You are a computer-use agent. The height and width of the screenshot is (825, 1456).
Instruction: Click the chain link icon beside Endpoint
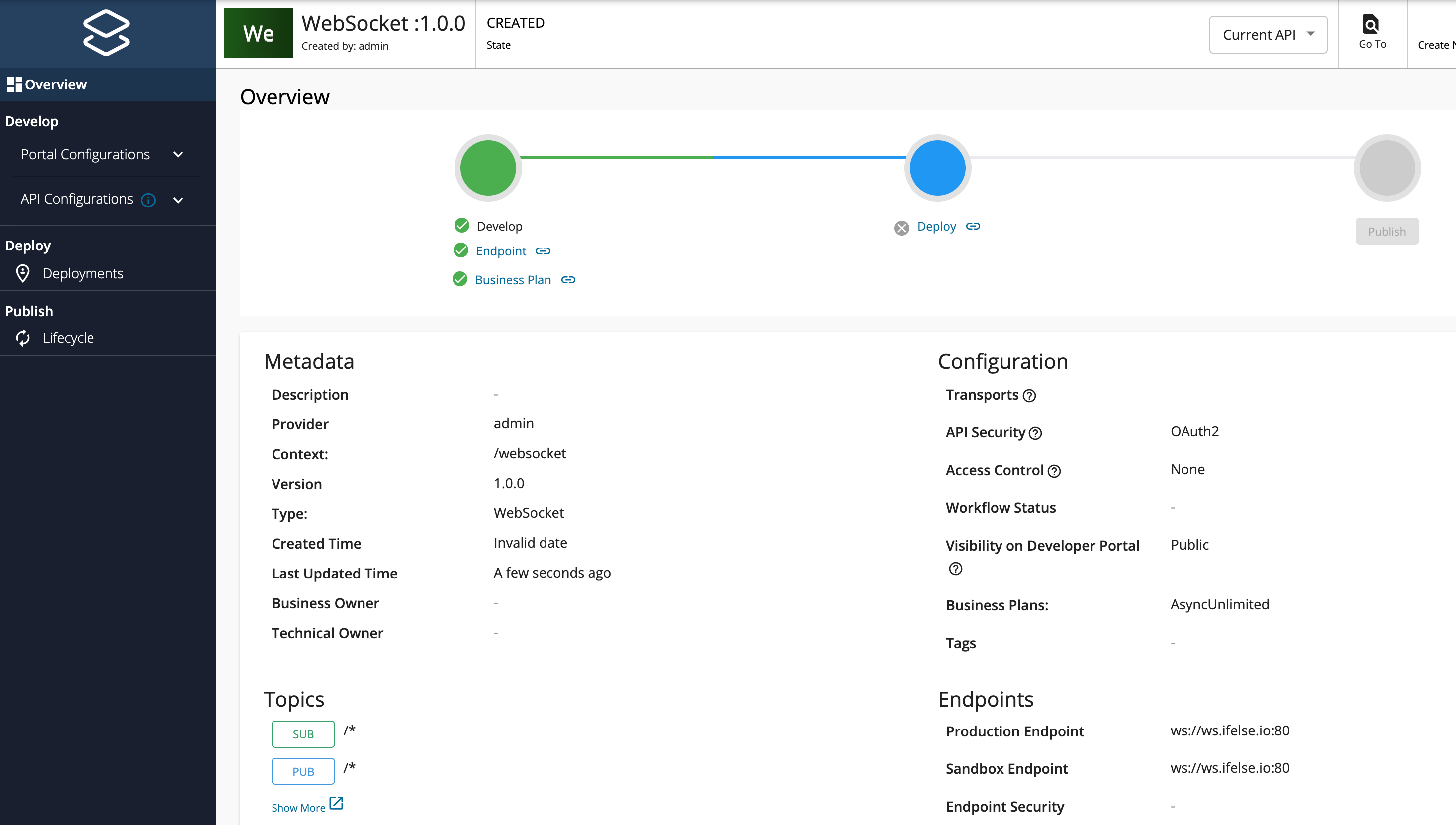(543, 251)
